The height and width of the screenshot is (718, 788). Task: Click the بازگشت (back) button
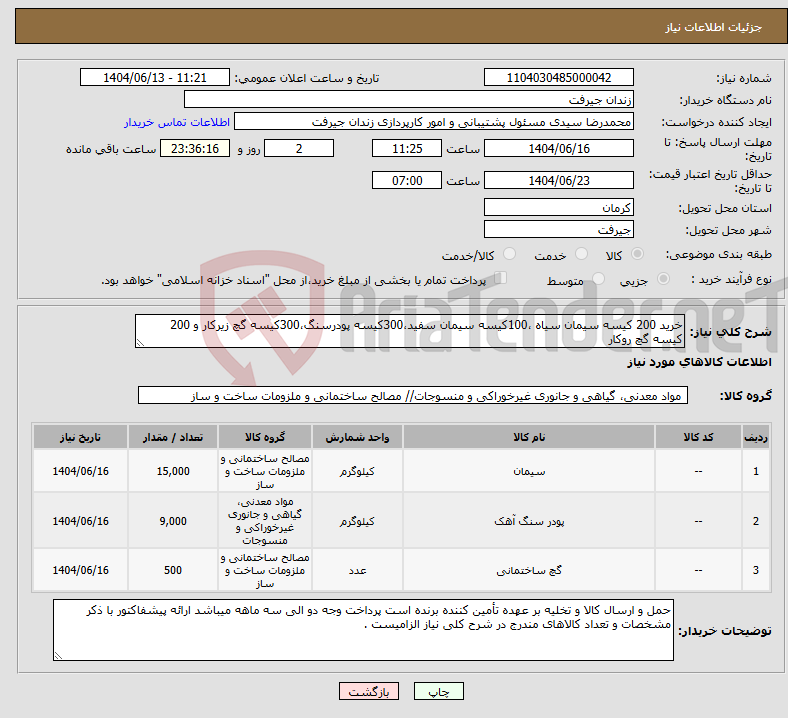(x=369, y=691)
